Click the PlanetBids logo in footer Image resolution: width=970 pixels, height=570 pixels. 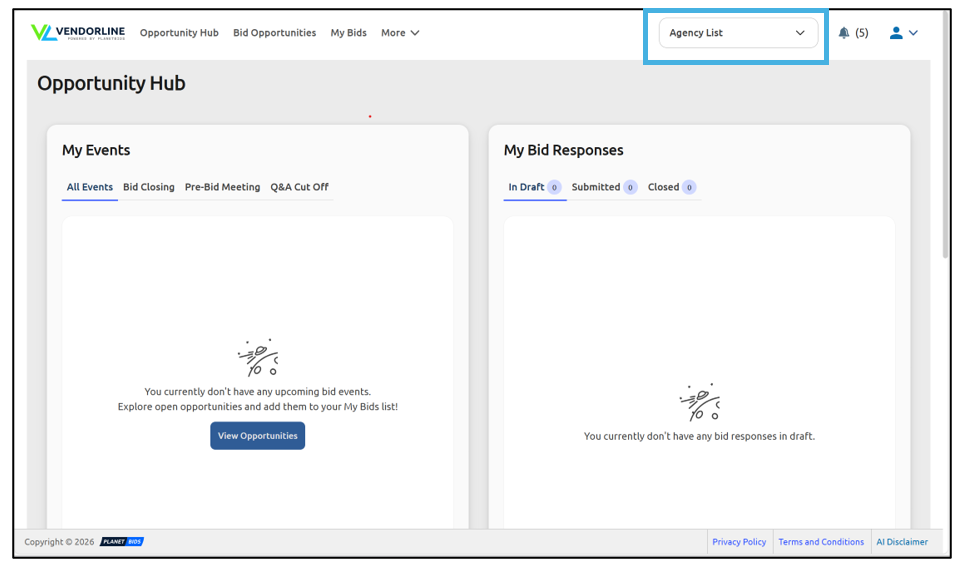tap(122, 542)
